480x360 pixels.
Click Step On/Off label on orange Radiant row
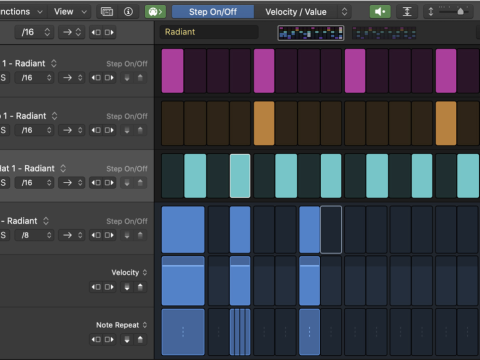pyautogui.click(x=127, y=116)
